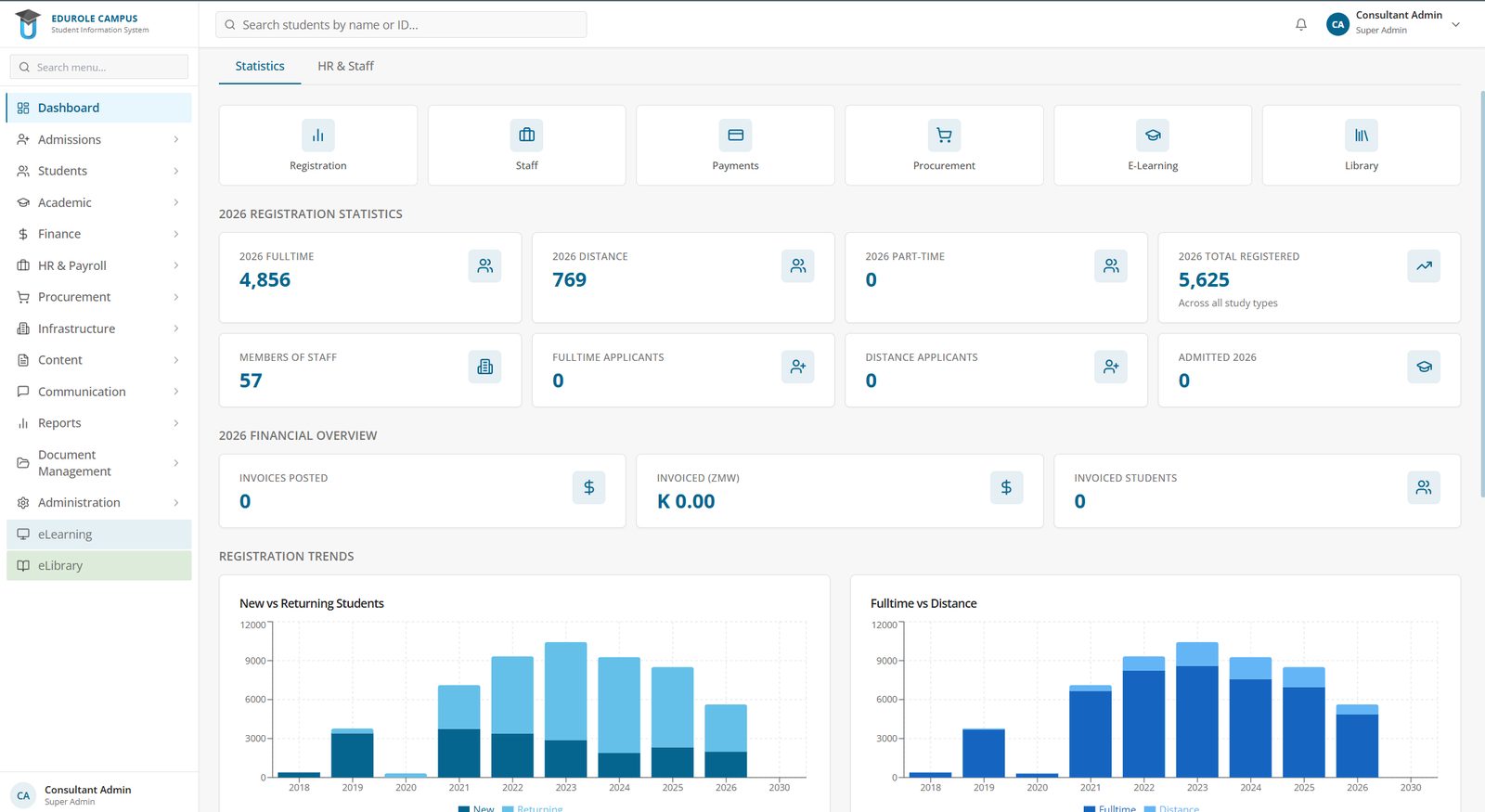Click the Invoiced (ZMW) dollar icon

tap(1007, 488)
